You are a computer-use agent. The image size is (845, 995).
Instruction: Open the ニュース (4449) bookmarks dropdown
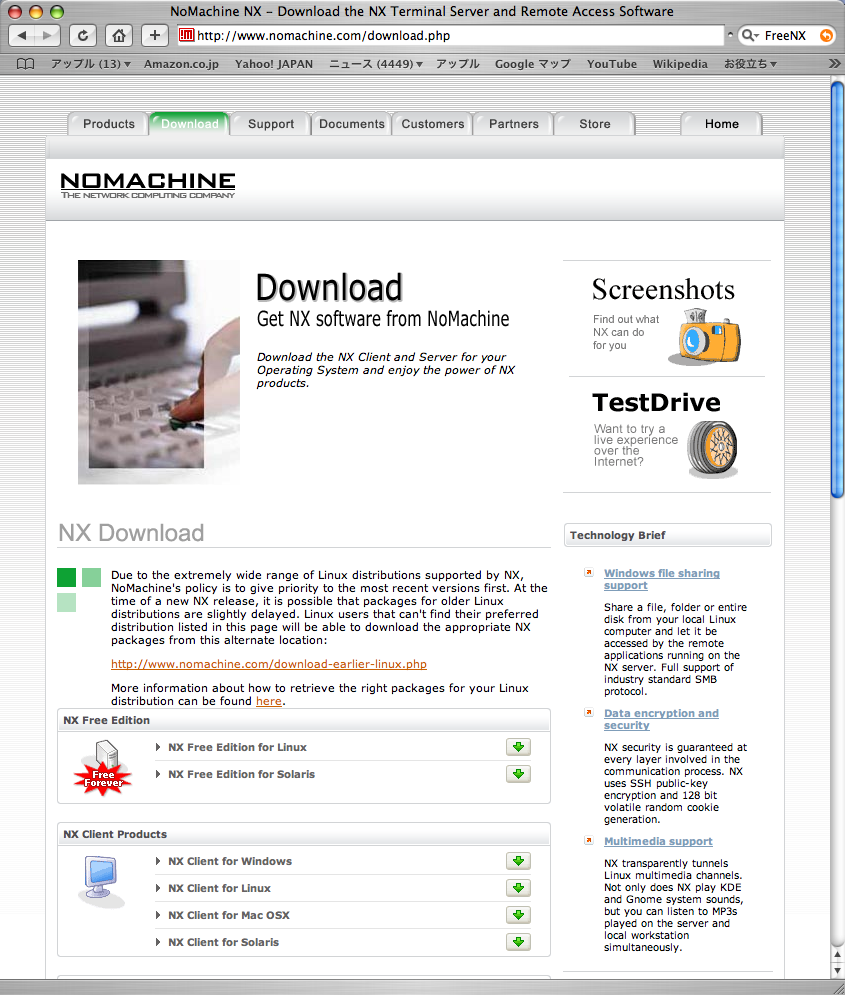tap(376, 64)
